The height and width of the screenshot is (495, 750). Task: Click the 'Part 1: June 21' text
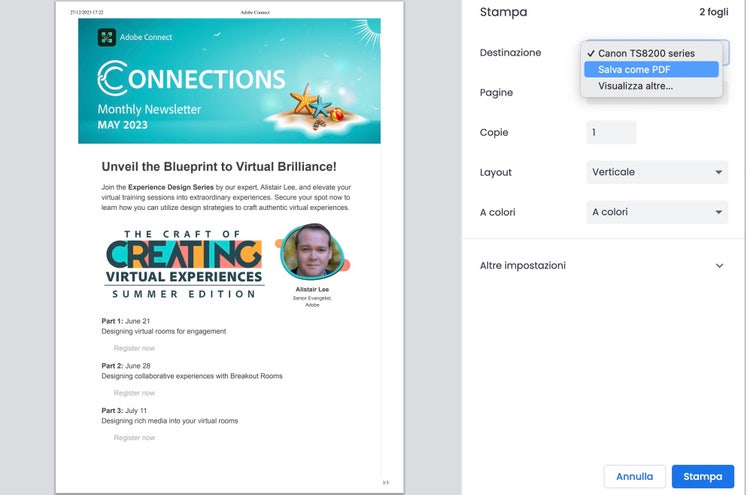tap(125, 321)
